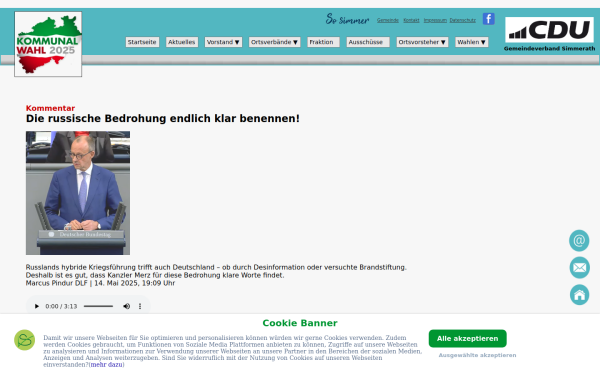600x375 pixels.
Task: Go to the Startseite menu item
Action: tap(142, 42)
